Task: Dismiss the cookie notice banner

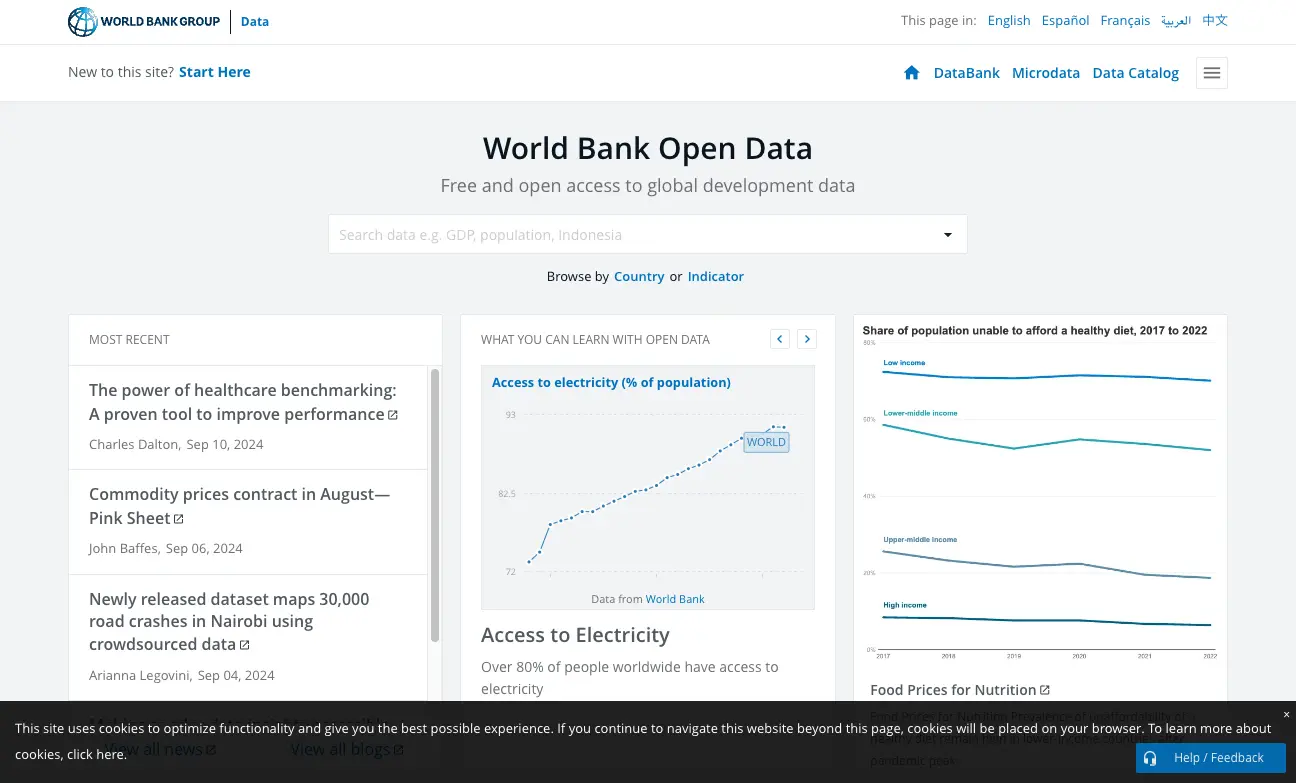Action: tap(1286, 714)
